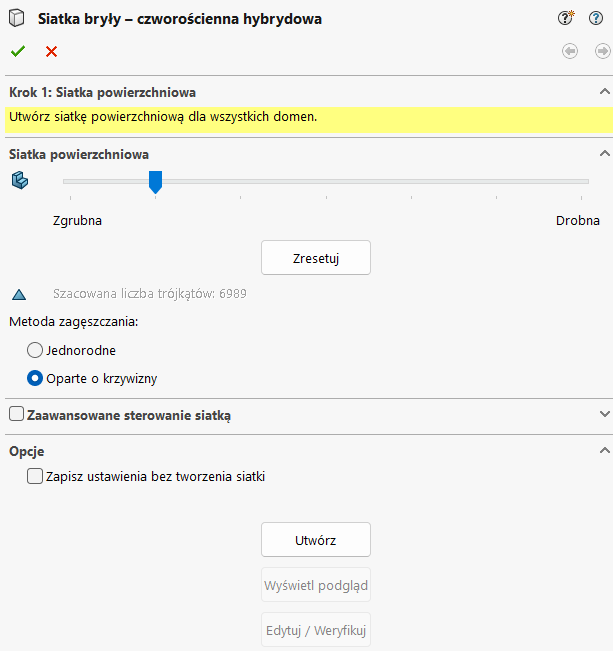
Task: Click the What's New help icon with star
Action: [566, 18]
